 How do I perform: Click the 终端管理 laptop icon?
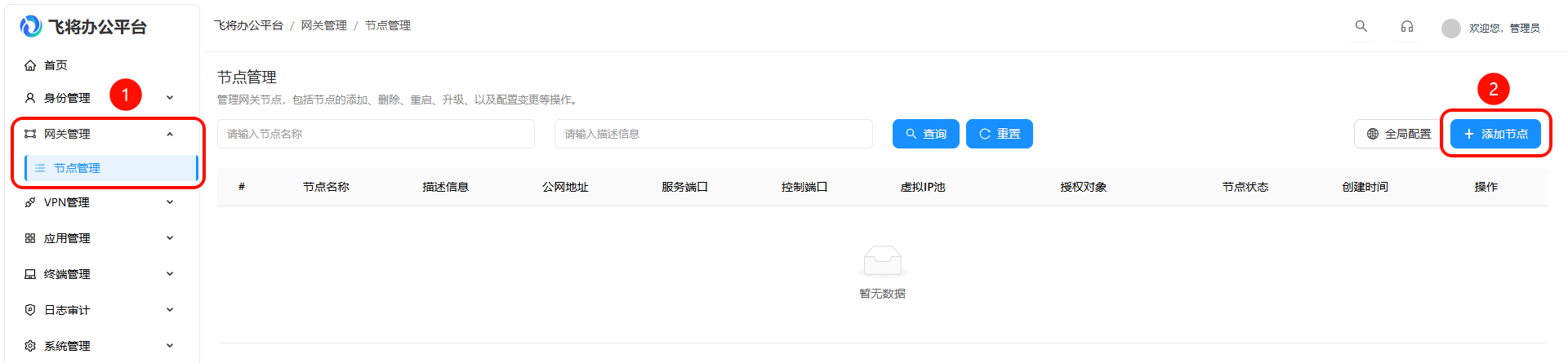click(x=30, y=274)
